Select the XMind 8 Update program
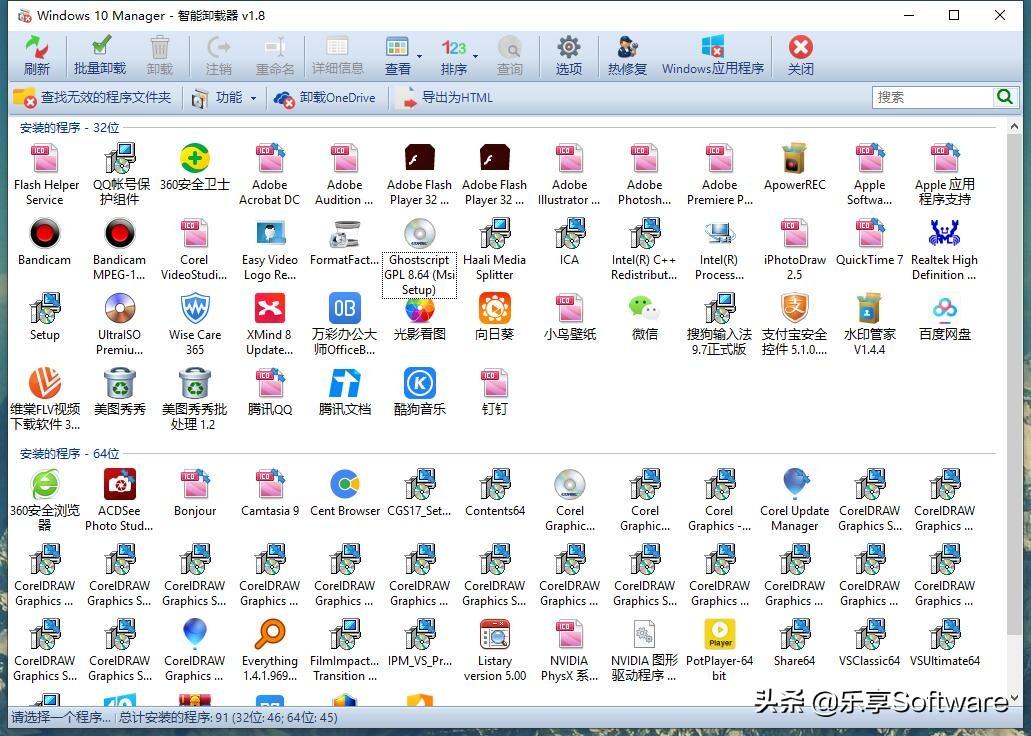The height and width of the screenshot is (736, 1031). [x=270, y=325]
